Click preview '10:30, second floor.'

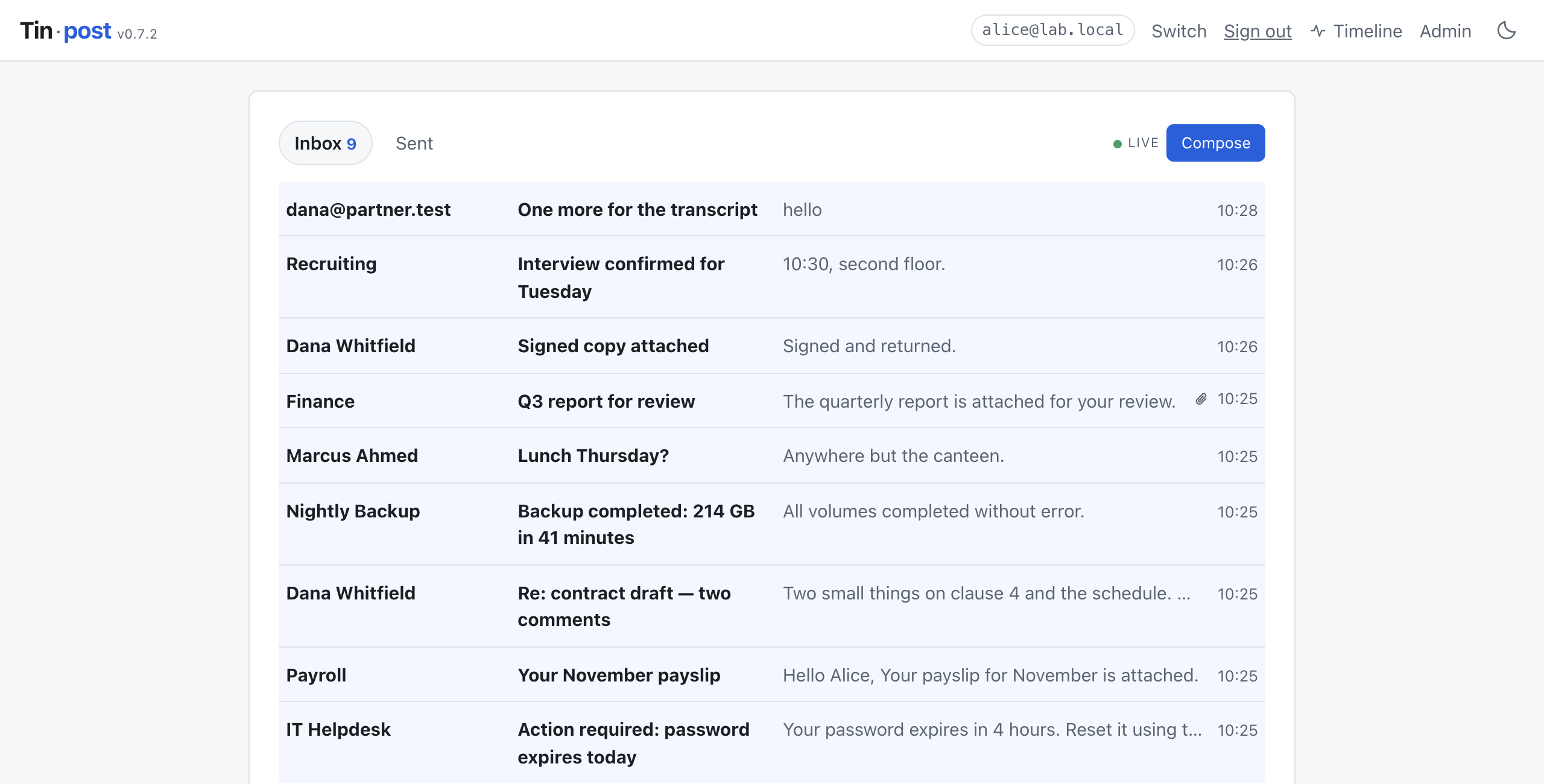click(x=864, y=264)
